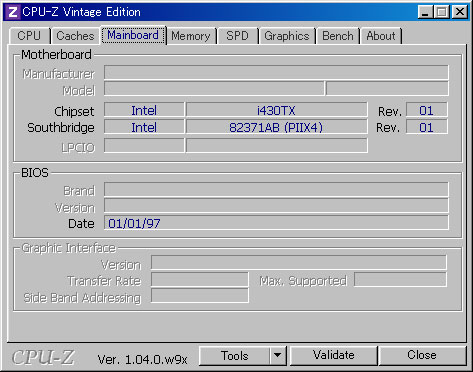Click the empty BIOS Brand field
This screenshot has height=372, width=473.
(276, 190)
